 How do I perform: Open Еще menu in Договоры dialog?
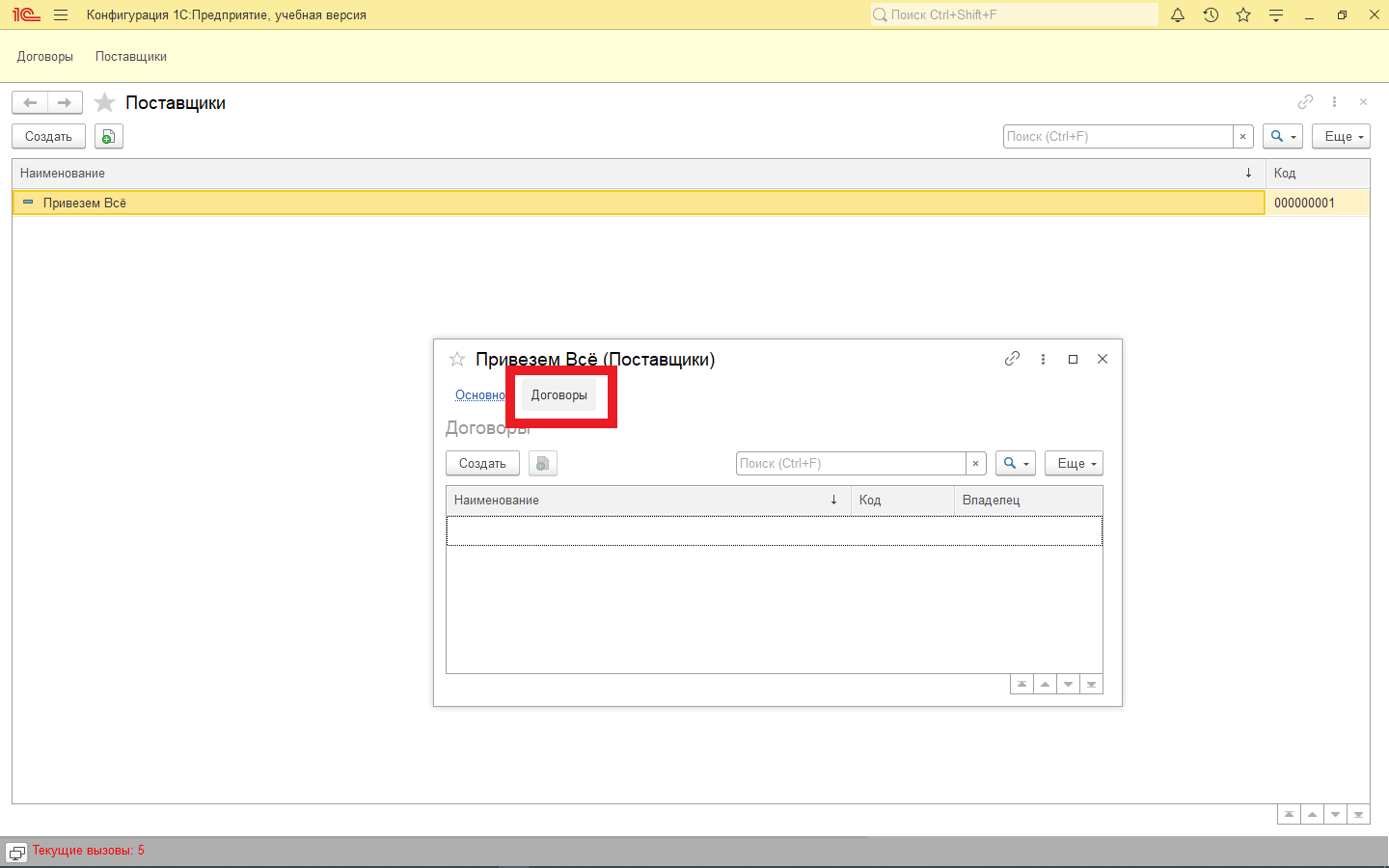point(1074,464)
